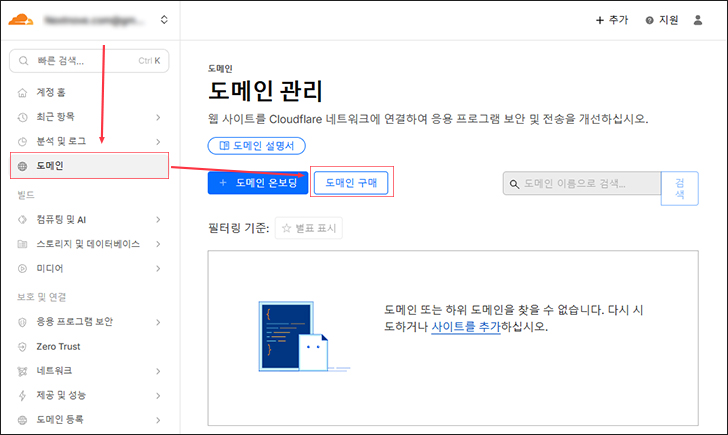Click the 보호 및 연결 section label
The image size is (728, 435).
pyautogui.click(x=42, y=297)
